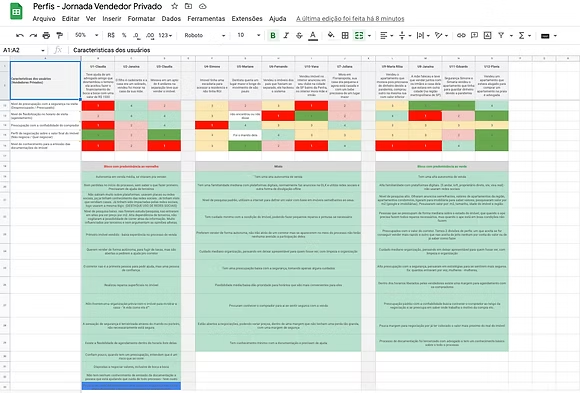The height and width of the screenshot is (393, 580).
Task: Open functions sigma menu
Action: (525, 36)
